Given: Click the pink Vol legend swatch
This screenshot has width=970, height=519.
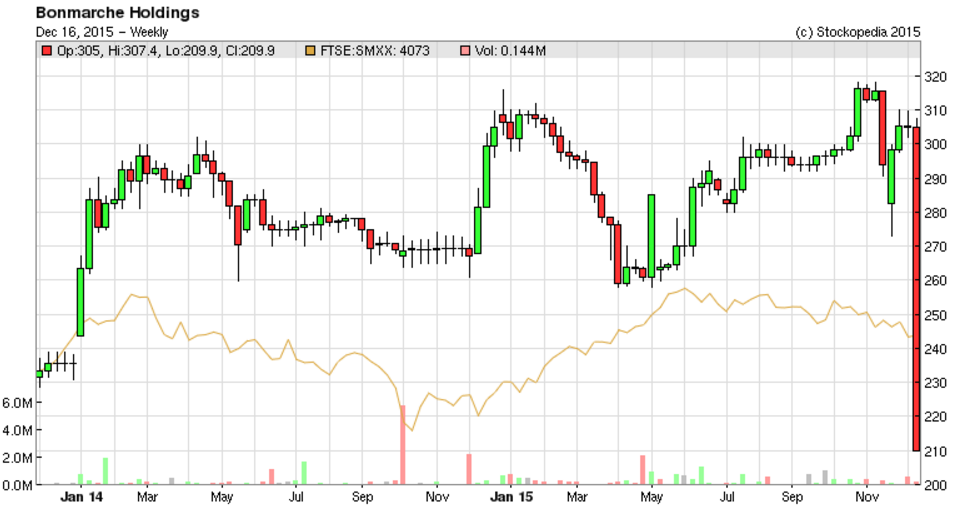Looking at the screenshot, I should pyautogui.click(x=465, y=51).
